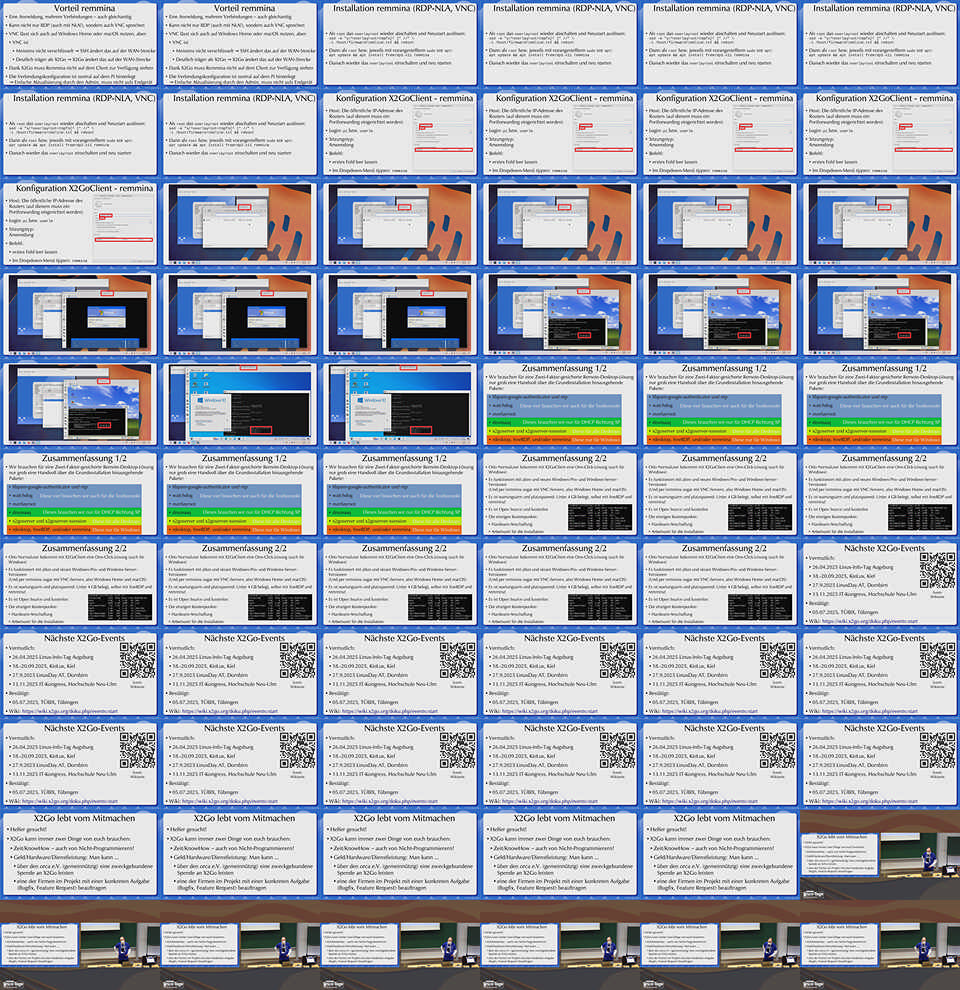960x990 pixels.
Task: Select the first speaker thumbnail in the bottom row
Action: click(80, 945)
